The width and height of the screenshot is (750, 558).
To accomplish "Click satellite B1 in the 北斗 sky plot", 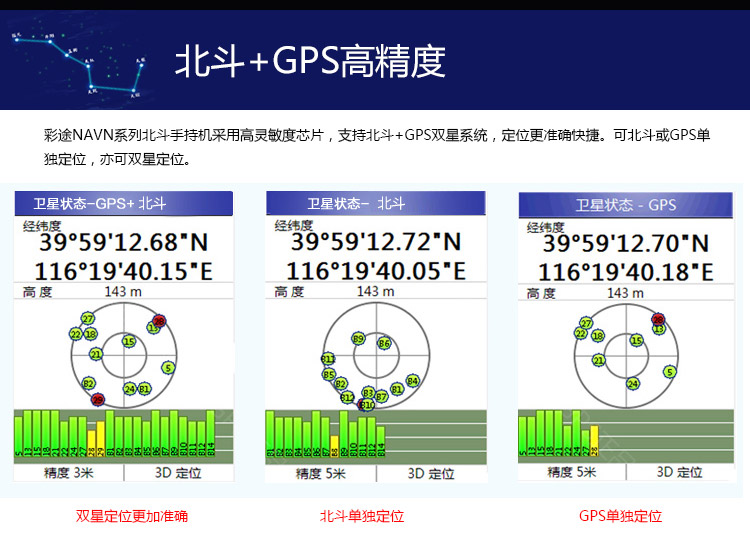I will pyautogui.click(x=397, y=389).
